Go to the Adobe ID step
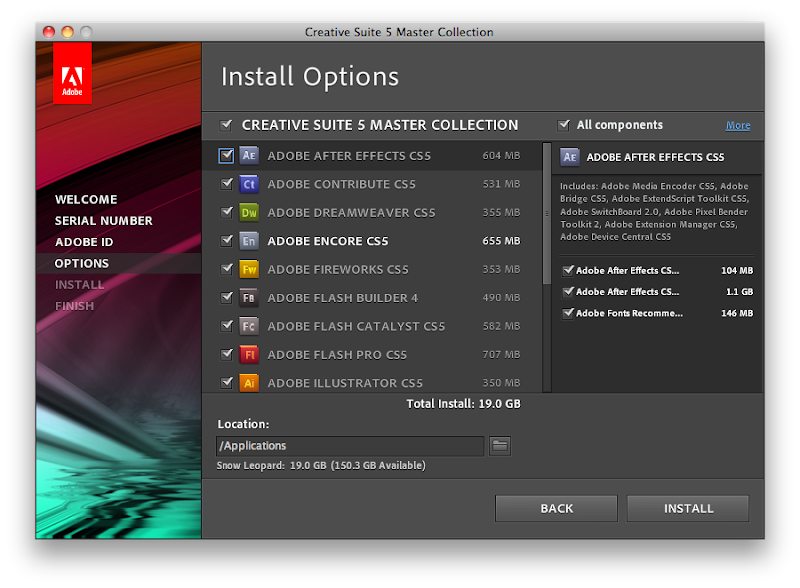The image size is (800, 588). (x=84, y=242)
